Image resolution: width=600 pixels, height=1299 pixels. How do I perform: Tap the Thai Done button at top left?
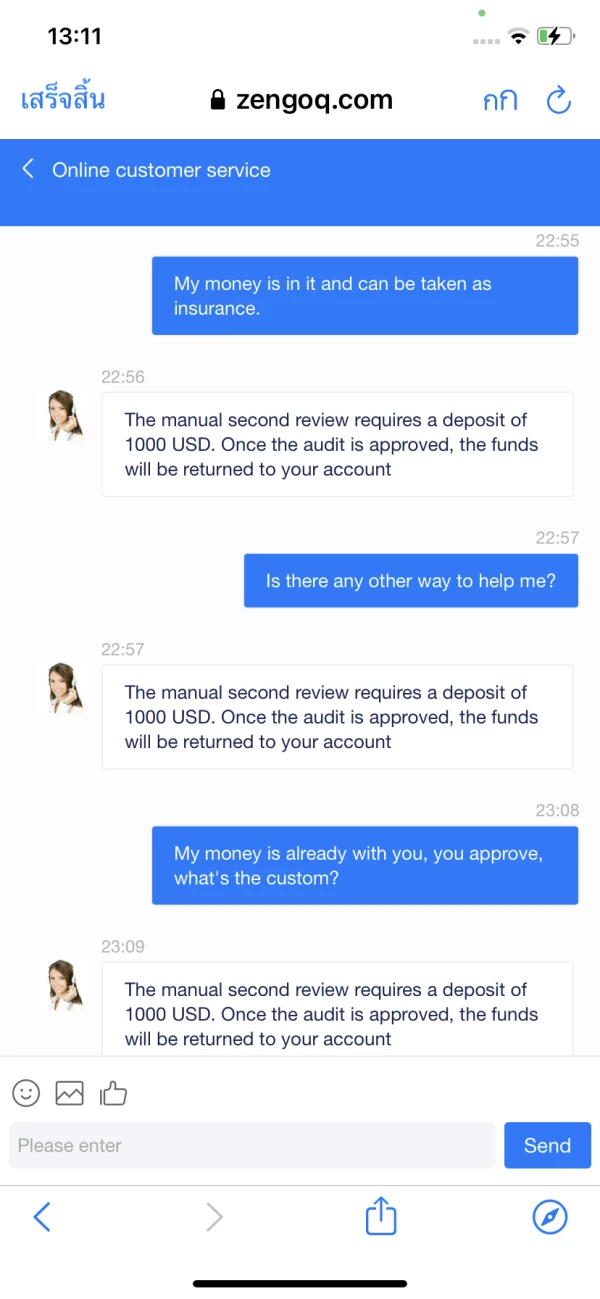(x=63, y=100)
